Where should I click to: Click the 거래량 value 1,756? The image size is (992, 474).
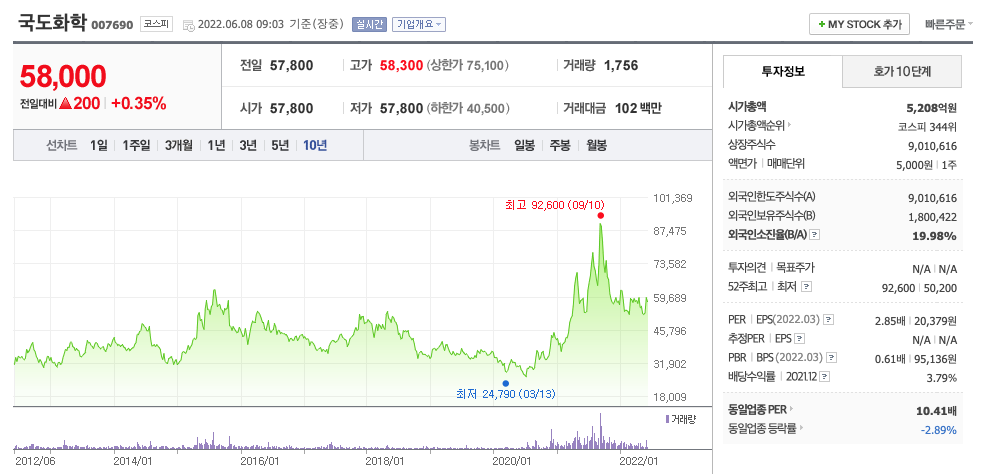tap(621, 65)
